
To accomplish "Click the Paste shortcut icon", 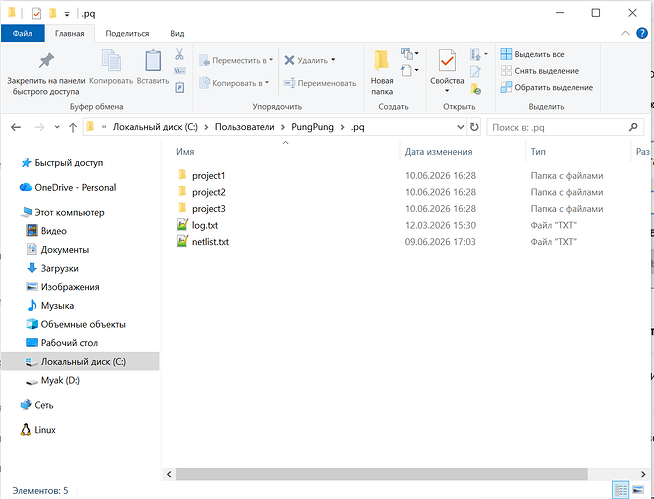I will (179, 87).
